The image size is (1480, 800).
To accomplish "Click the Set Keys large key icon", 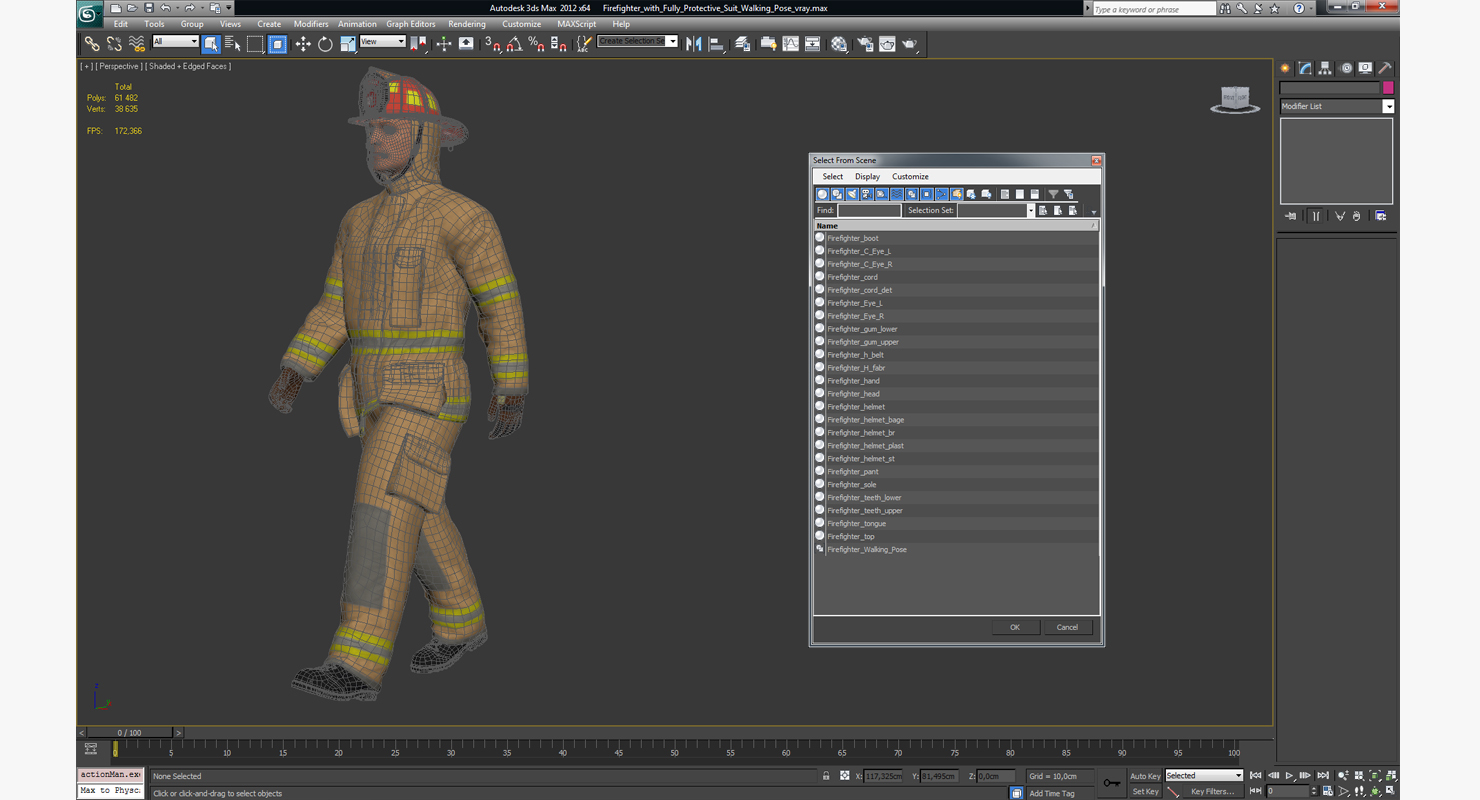I will point(1112,783).
